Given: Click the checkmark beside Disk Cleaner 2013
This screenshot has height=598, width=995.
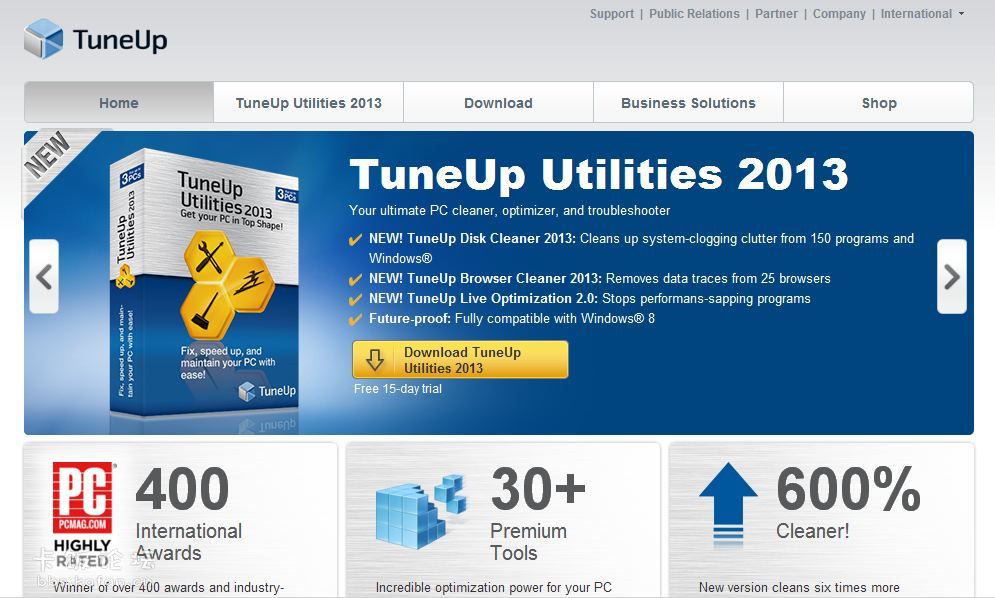Looking at the screenshot, I should coord(355,239).
